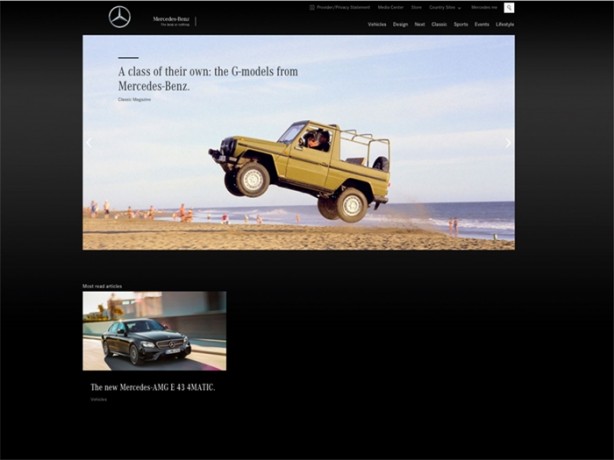Go to the Lifestyle section

click(505, 24)
